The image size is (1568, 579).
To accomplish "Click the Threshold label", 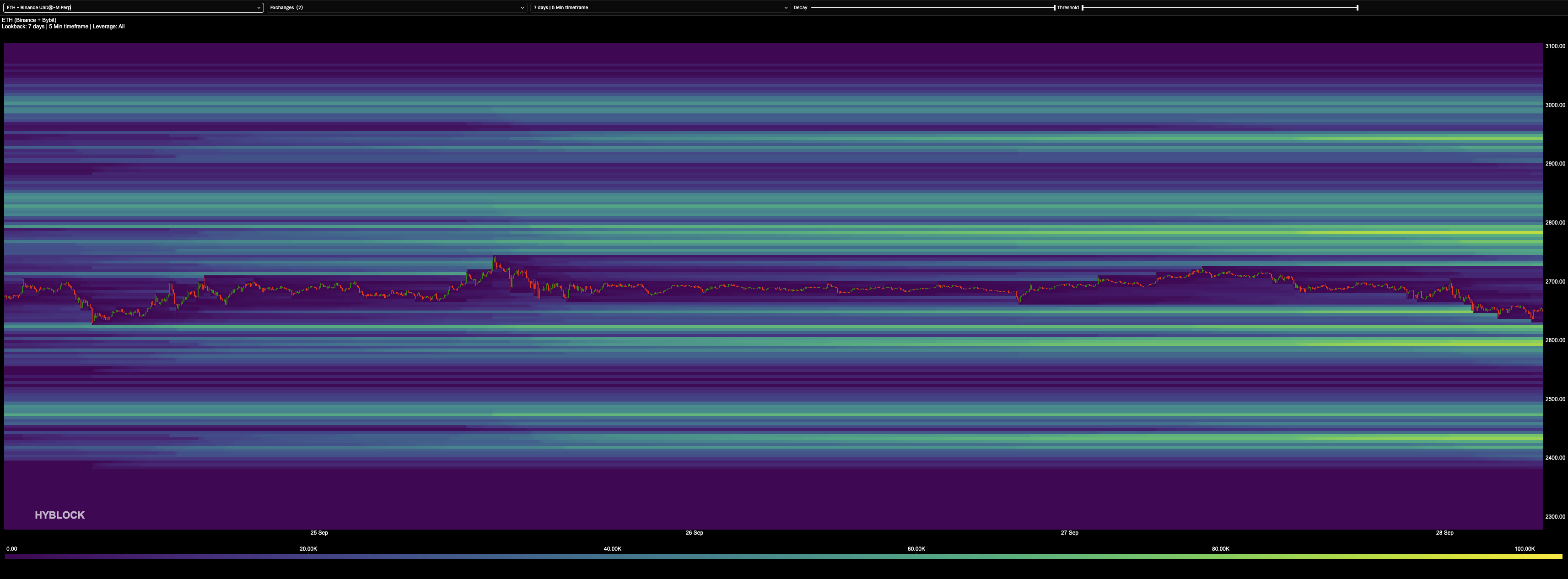I will click(x=1067, y=8).
